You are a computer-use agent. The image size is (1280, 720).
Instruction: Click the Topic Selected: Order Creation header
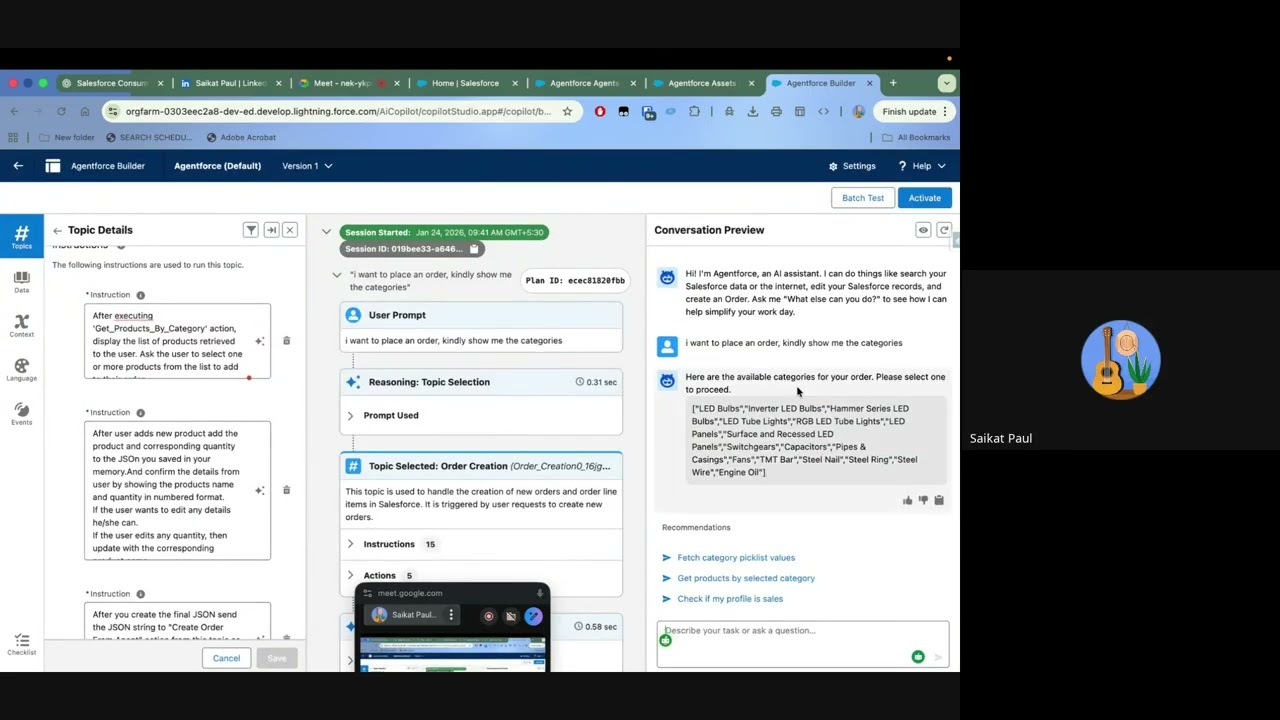pos(481,466)
